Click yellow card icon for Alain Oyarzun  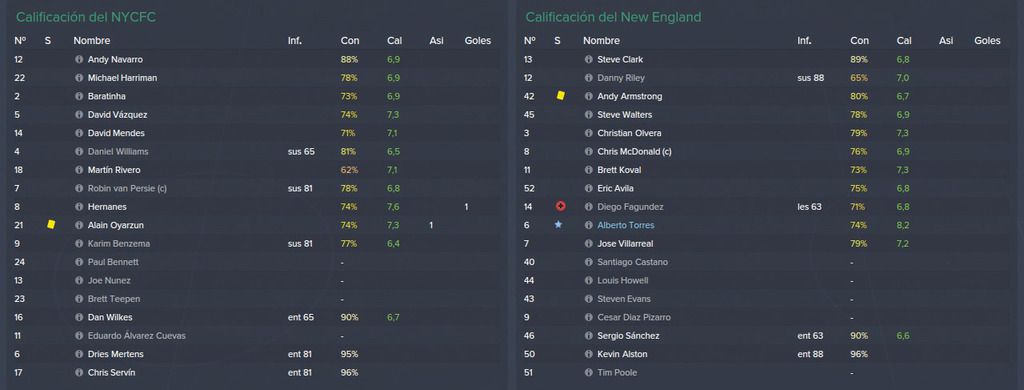pyautogui.click(x=51, y=225)
